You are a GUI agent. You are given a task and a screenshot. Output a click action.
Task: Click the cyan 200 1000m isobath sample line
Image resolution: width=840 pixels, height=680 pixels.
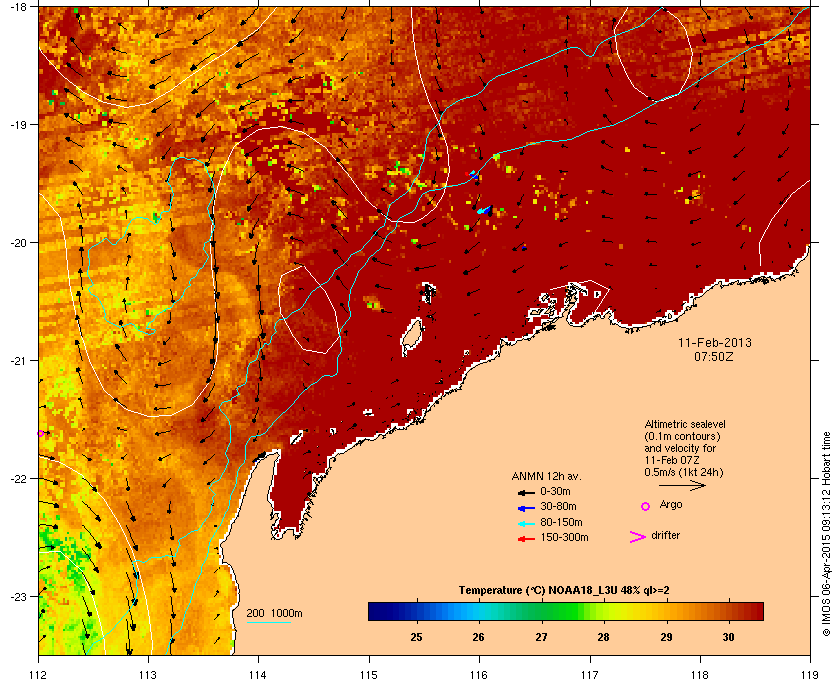[268, 623]
